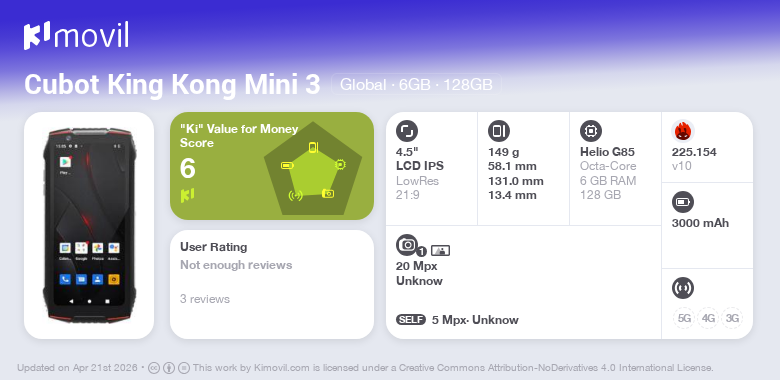Image resolution: width=780 pixels, height=380 pixels.
Task: Click the 3 reviews label
Action: pyautogui.click(x=205, y=299)
